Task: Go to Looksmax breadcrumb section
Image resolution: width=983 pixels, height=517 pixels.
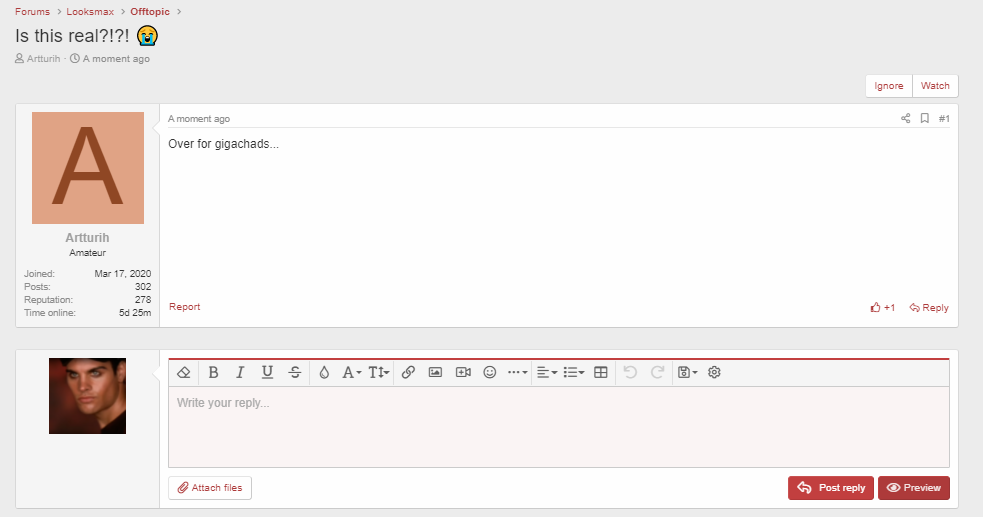Action: pos(90,12)
